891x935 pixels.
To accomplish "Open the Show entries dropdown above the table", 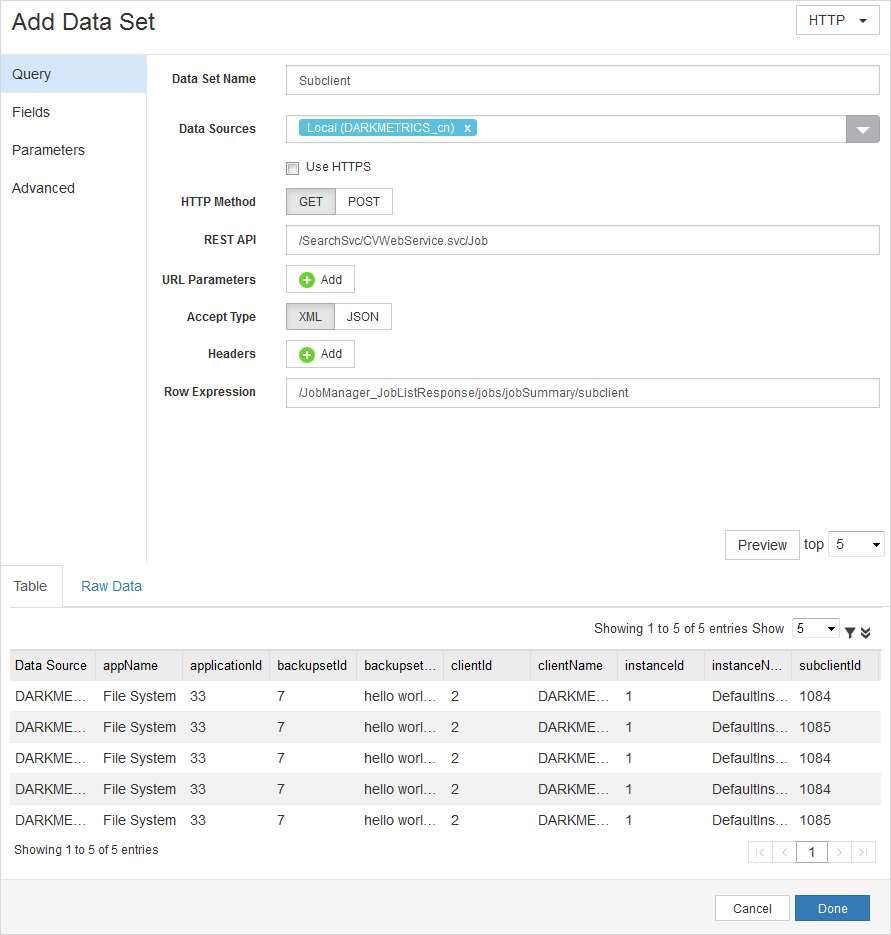I will pyautogui.click(x=816, y=628).
